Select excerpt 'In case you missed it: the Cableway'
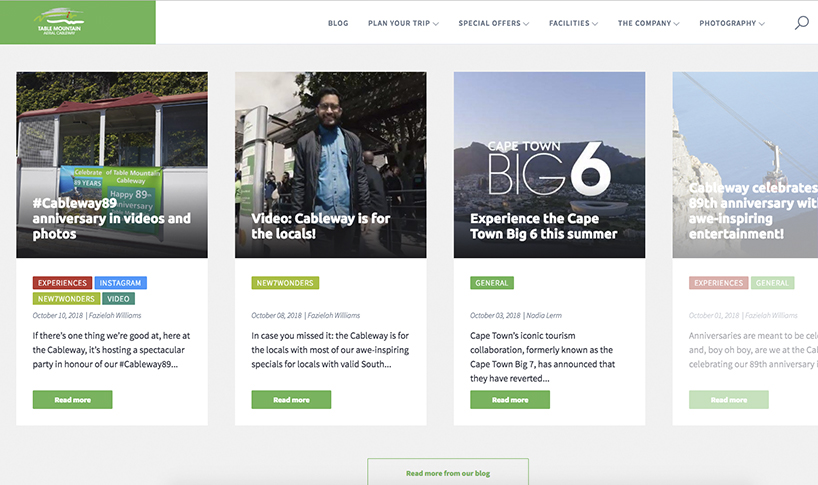Image resolution: width=818 pixels, height=485 pixels. pyautogui.click(x=320, y=335)
